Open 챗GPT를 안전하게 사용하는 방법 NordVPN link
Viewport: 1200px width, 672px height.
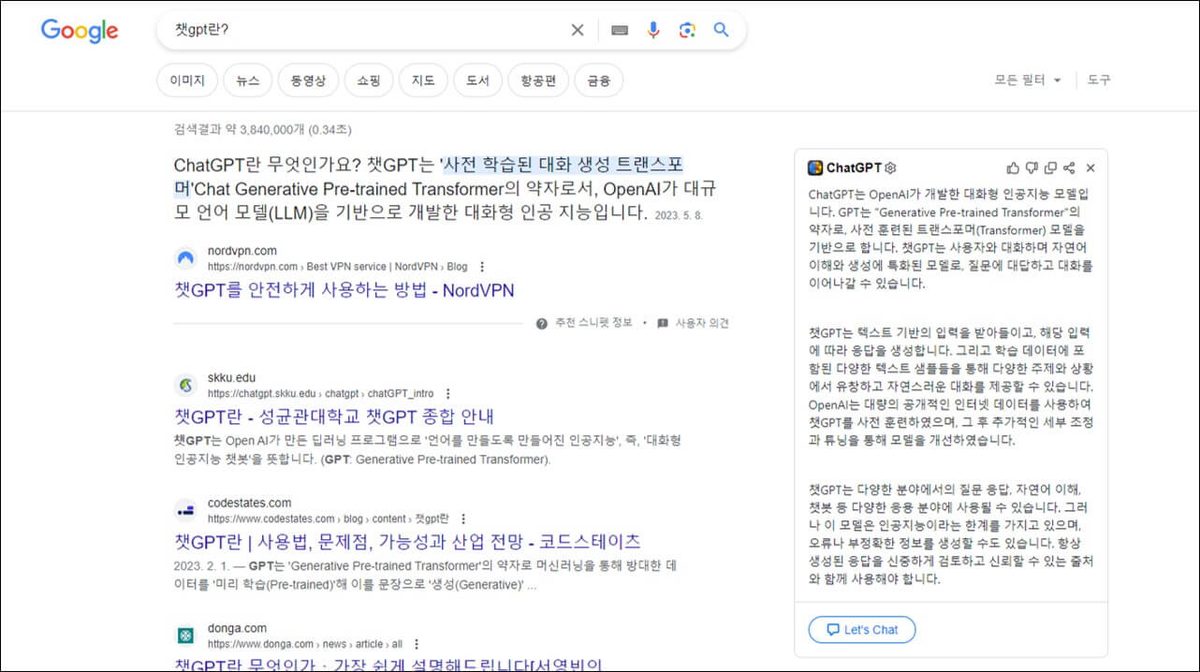(x=344, y=290)
